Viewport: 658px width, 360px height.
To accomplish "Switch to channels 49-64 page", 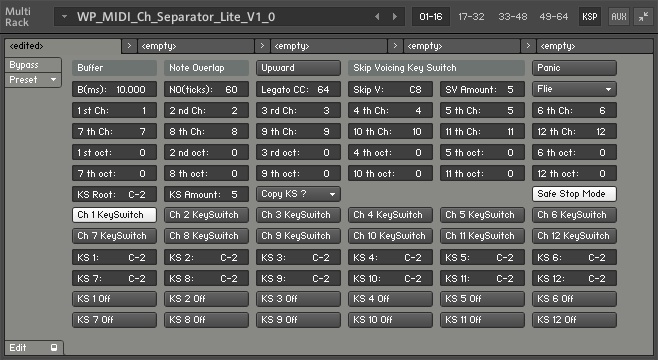I will point(554,17).
